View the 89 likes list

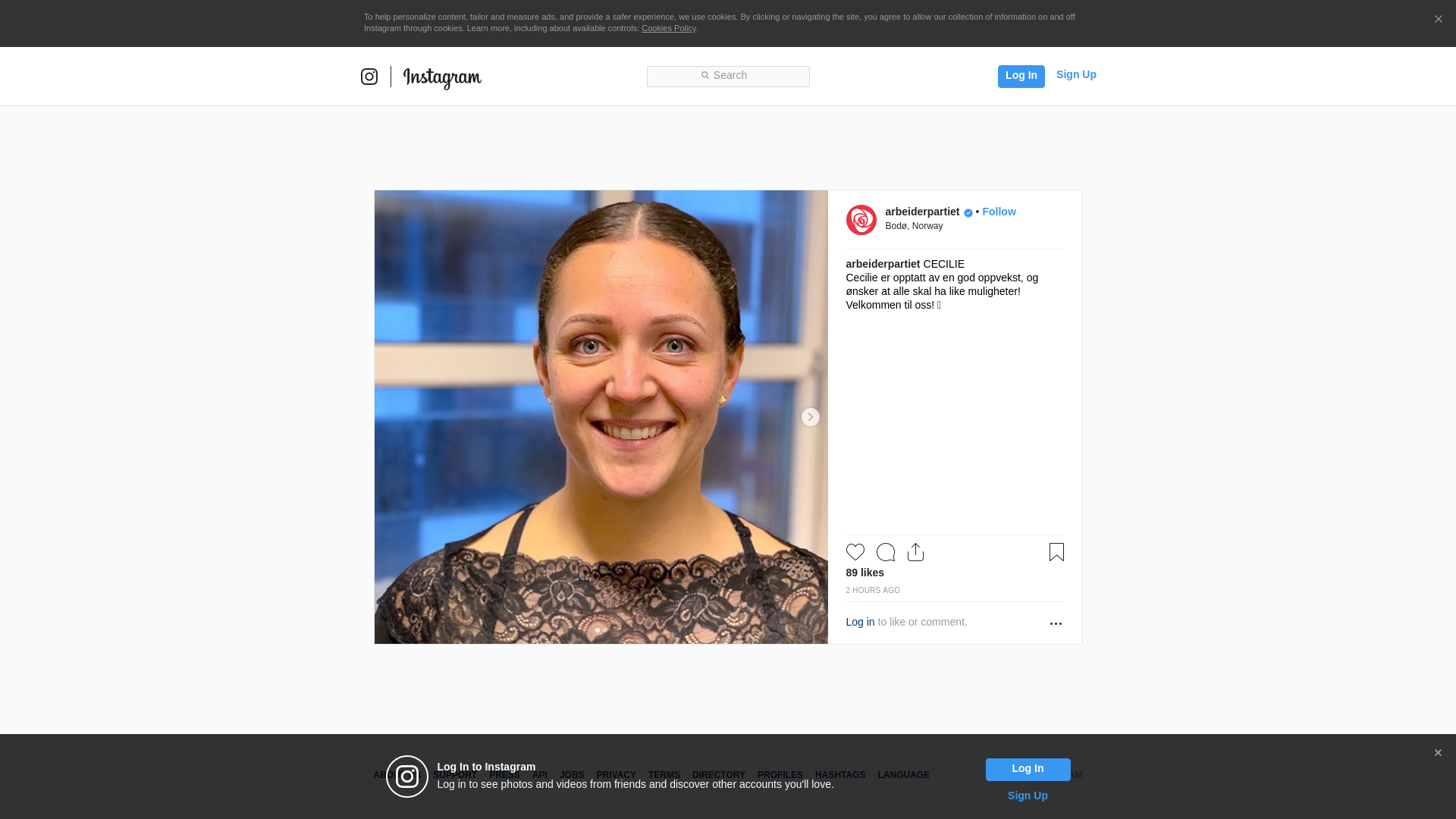[864, 573]
